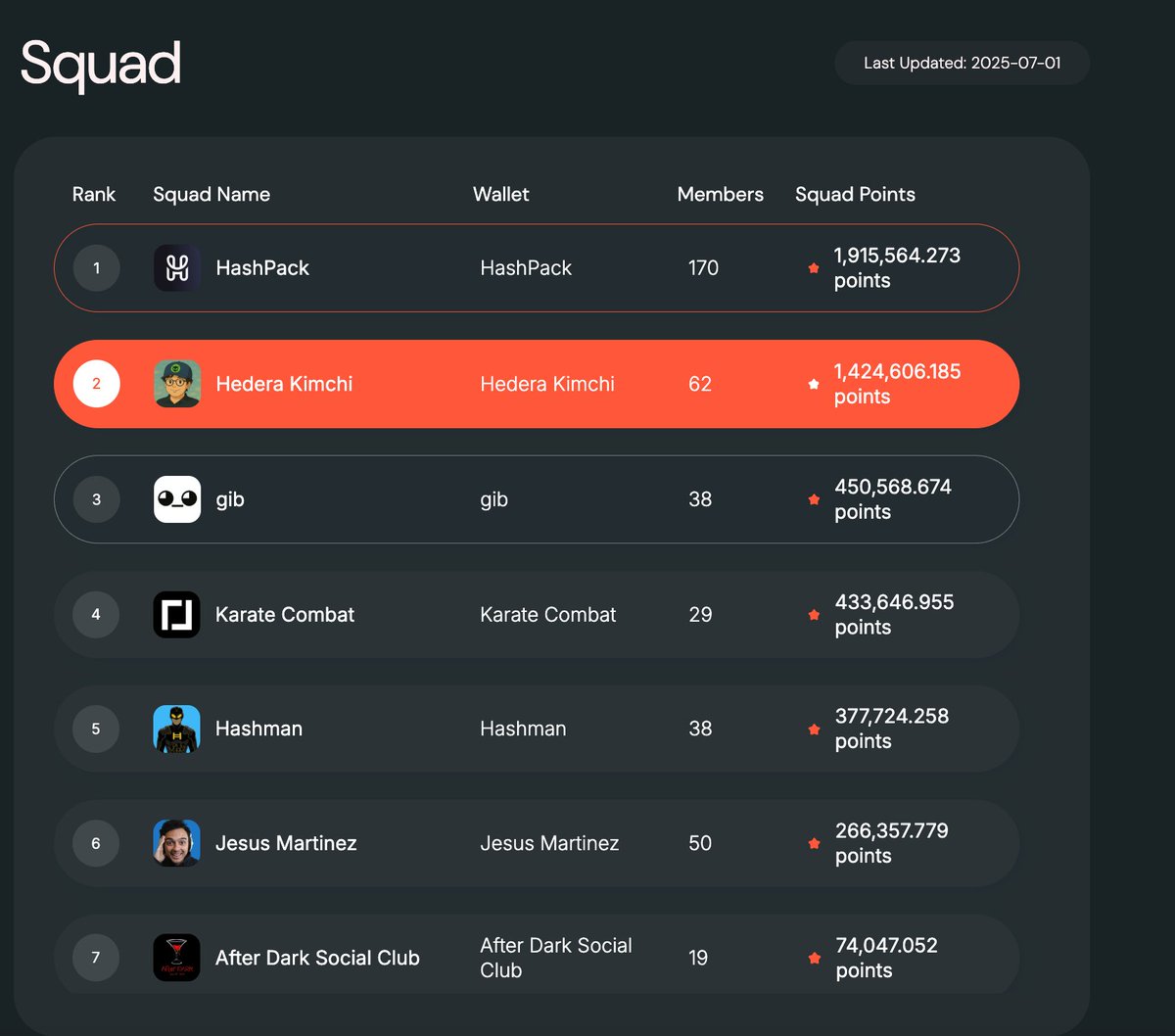Click After Dark Social Club wallet text

(556, 958)
